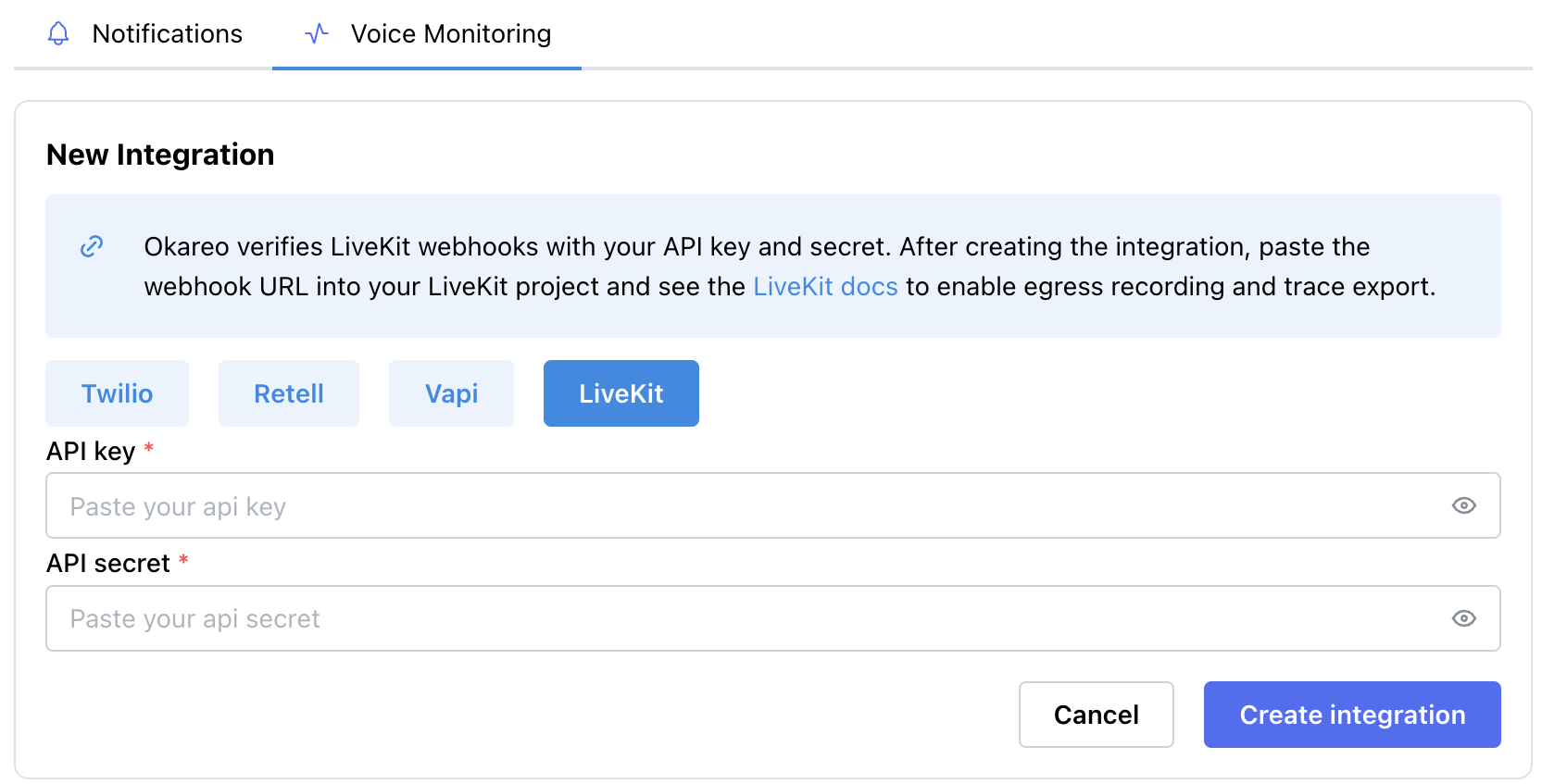Cancel the new integration

[x=1097, y=715]
